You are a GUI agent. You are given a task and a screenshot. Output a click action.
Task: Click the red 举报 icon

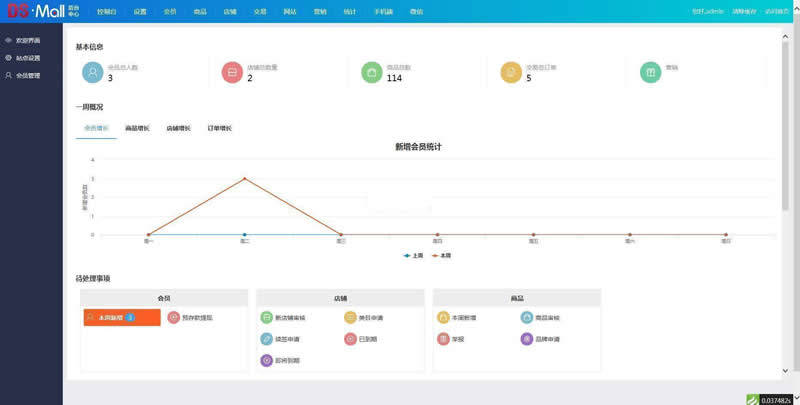point(443,339)
